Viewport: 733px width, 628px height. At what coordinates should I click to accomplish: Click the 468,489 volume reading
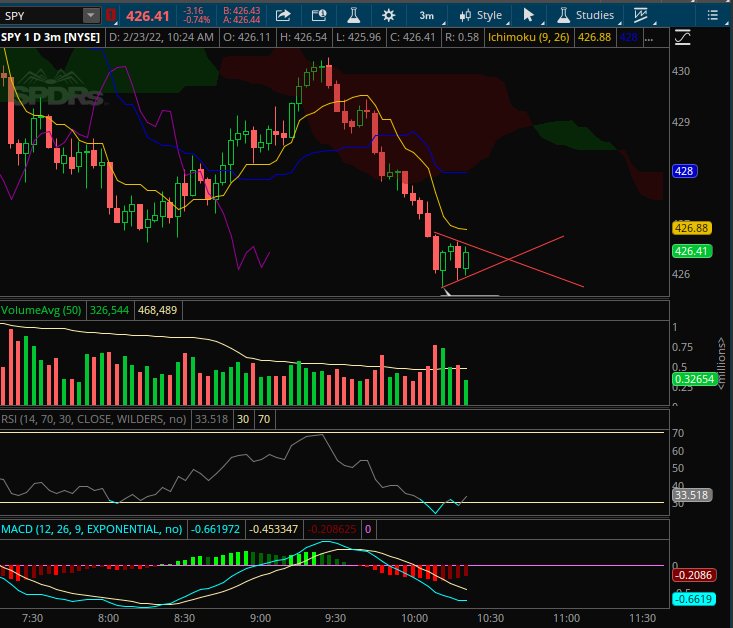coord(158,310)
